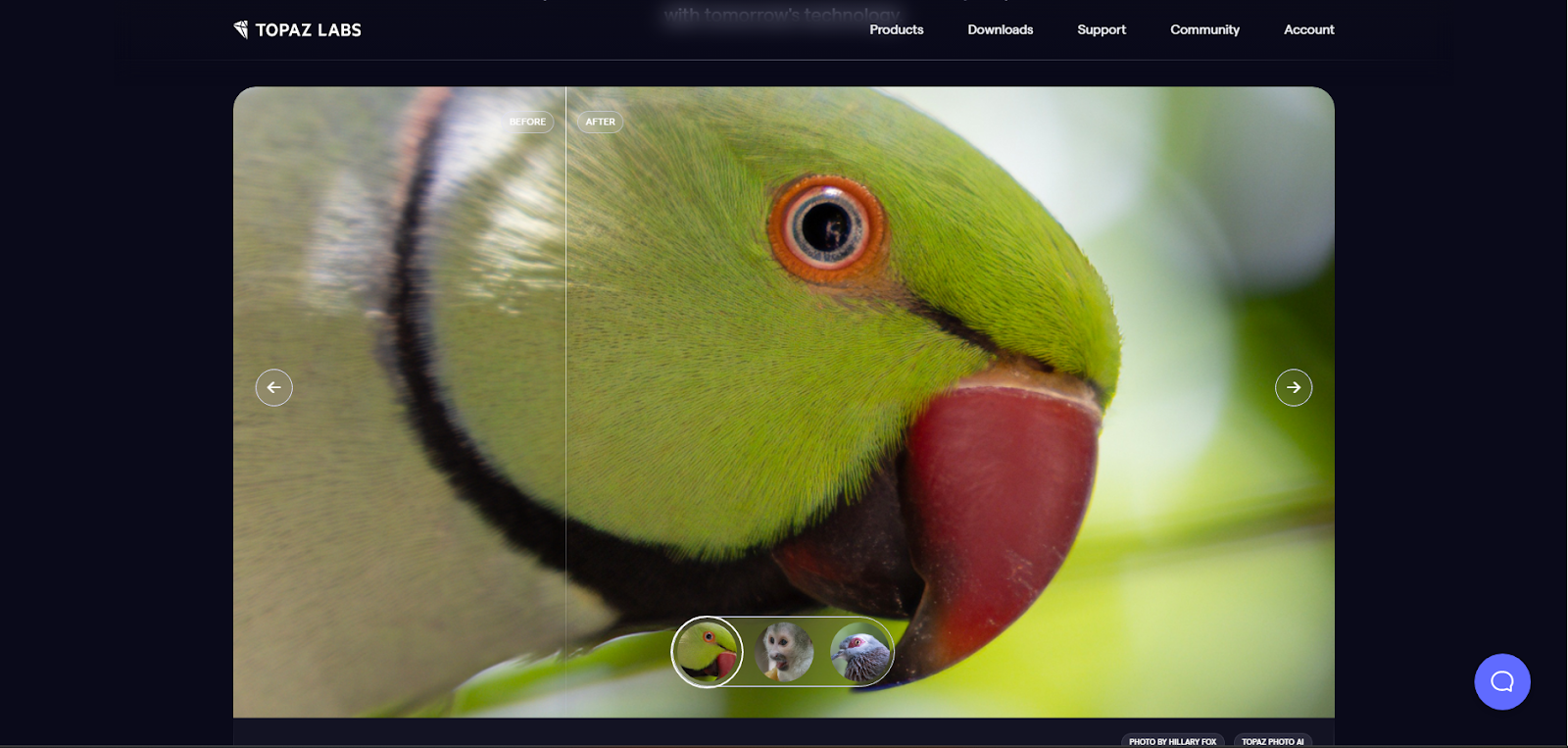Open the Support menu
This screenshot has height=748, width=1568.
1102,29
